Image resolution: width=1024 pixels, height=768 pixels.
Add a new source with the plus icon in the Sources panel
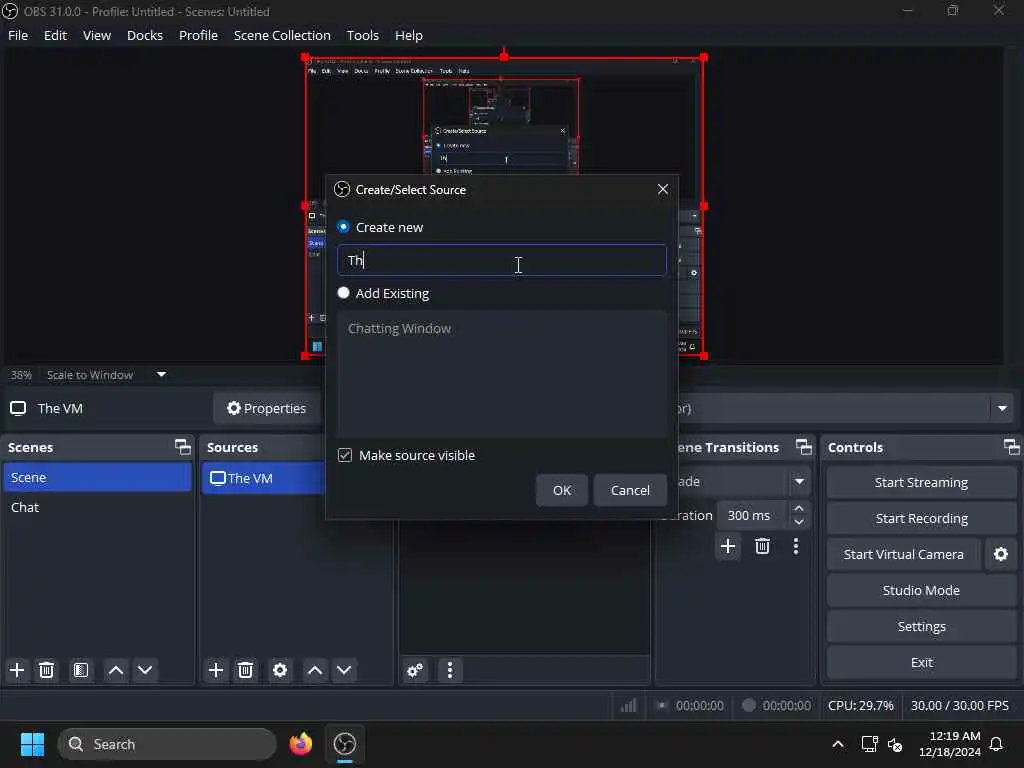click(x=216, y=670)
